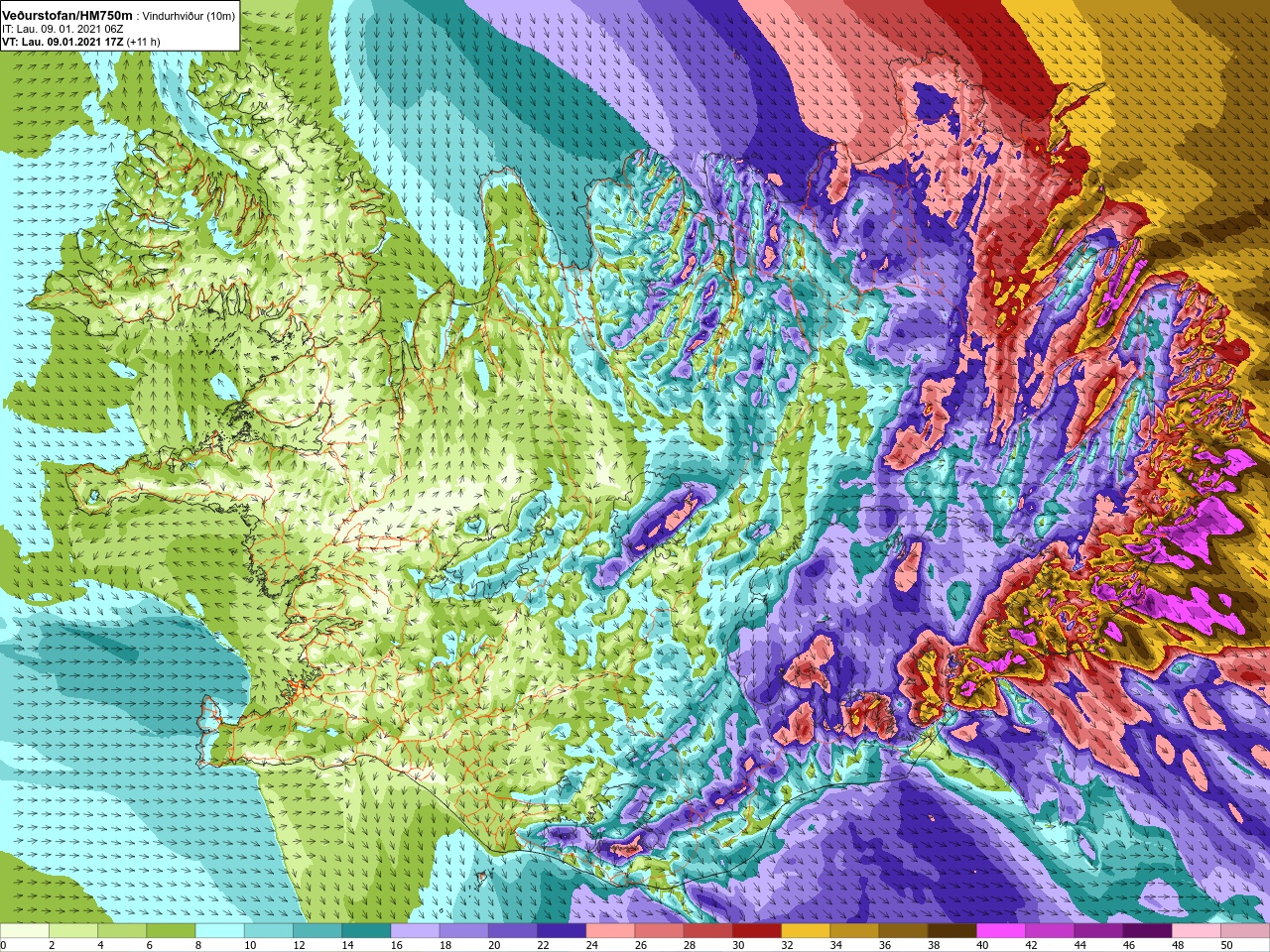Click the '16' legend scale label

(x=396, y=945)
